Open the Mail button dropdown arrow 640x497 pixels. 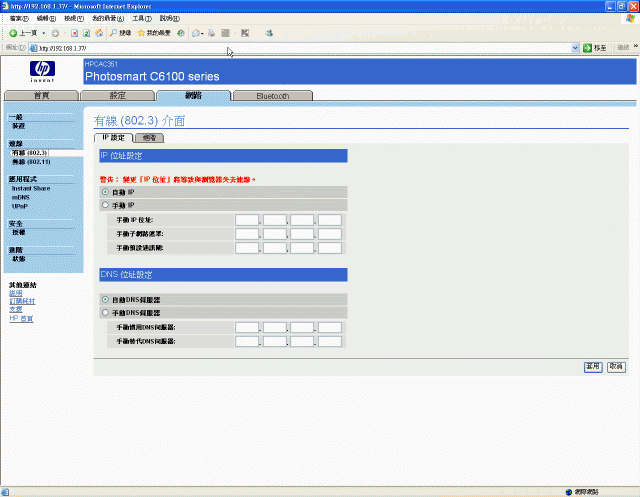coord(202,33)
